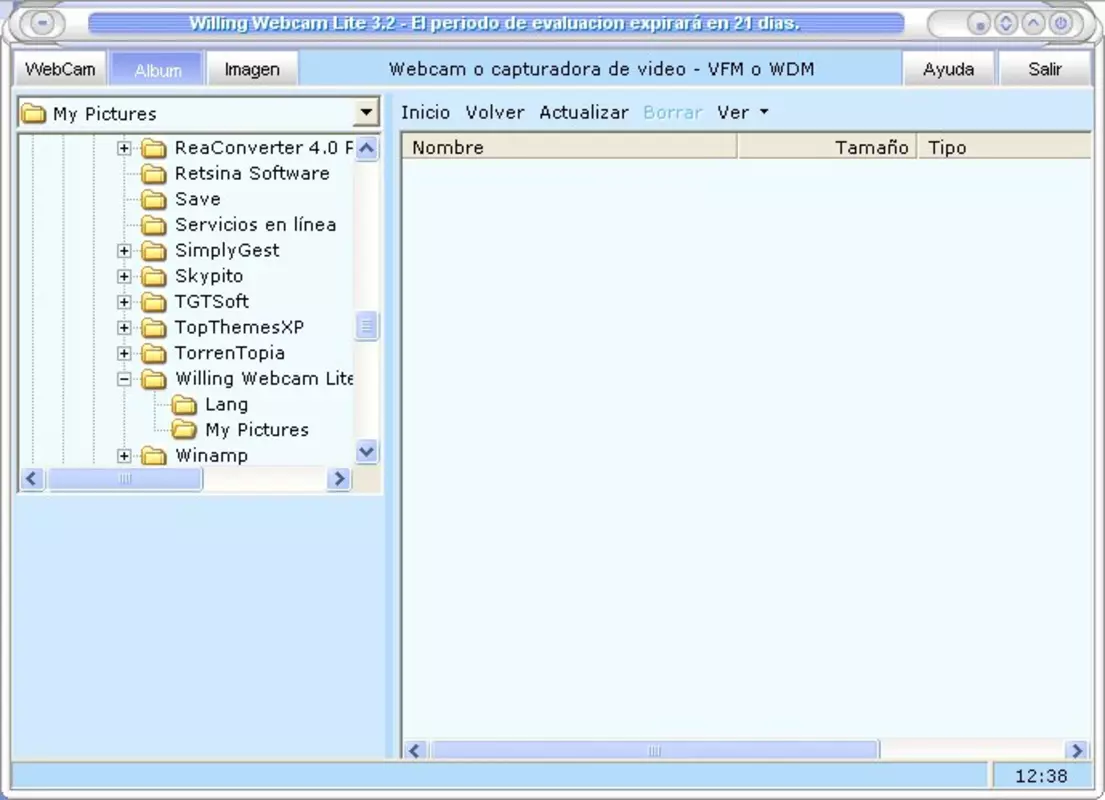
Task: Click the dot button in title bar
Action: 979,25
